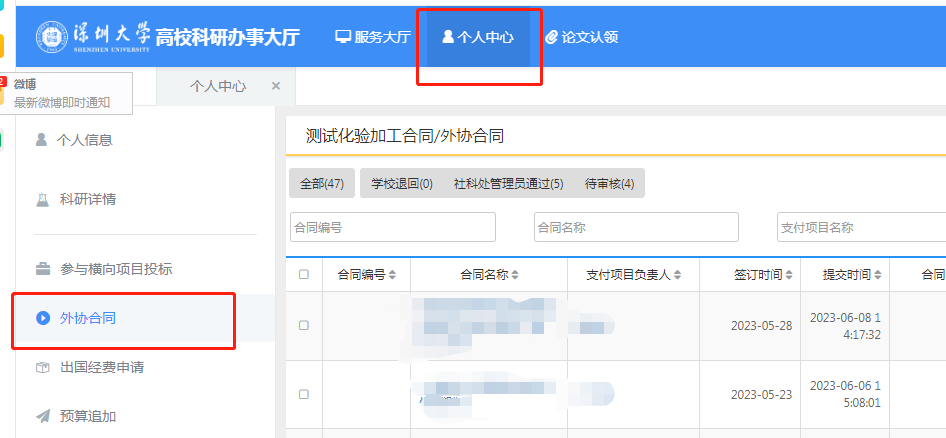The height and width of the screenshot is (438, 946).
Task: Filter contracts by 待审核(4)
Action: click(609, 184)
